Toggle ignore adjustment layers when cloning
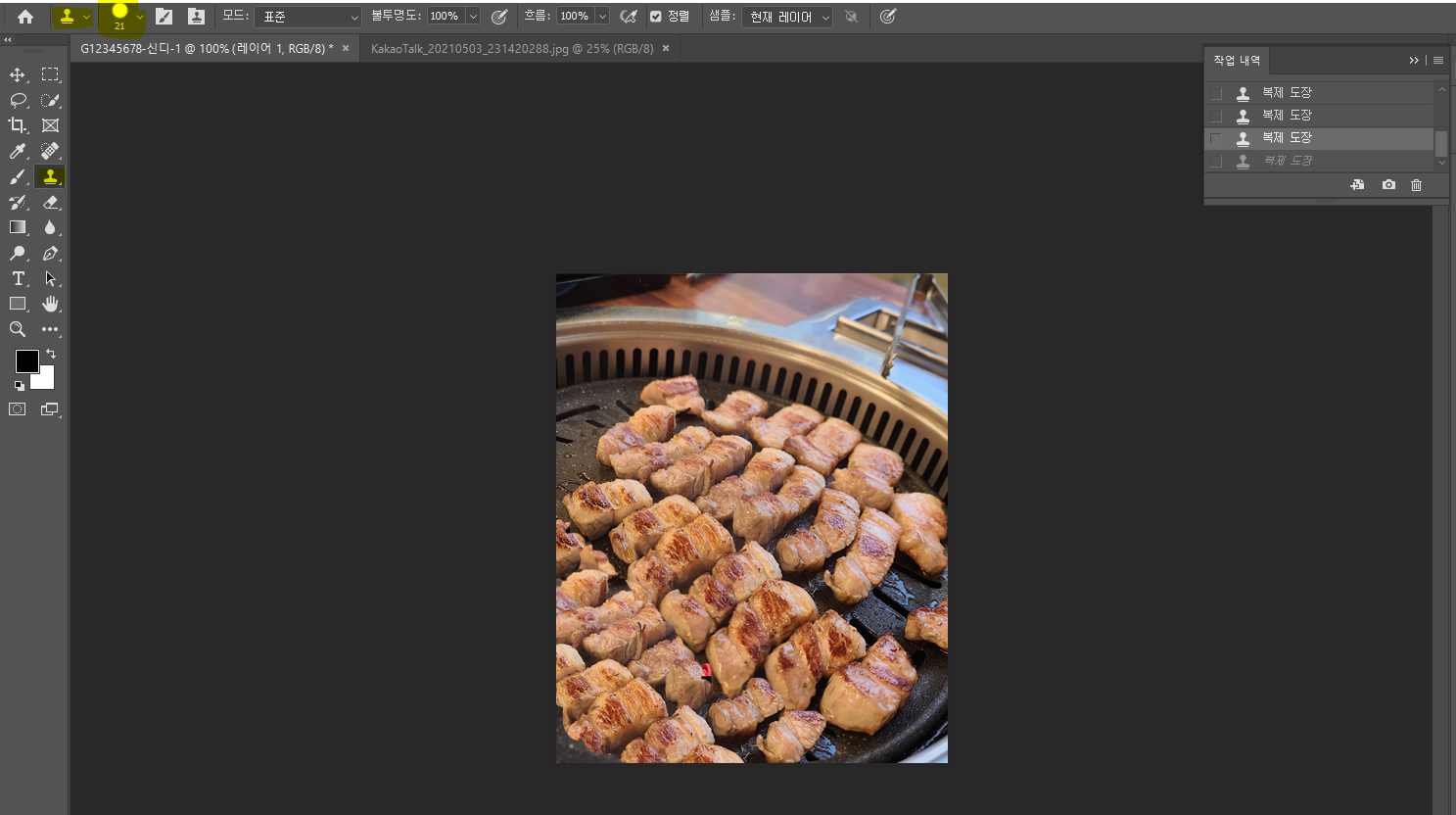The height and width of the screenshot is (815, 1456). pyautogui.click(x=852, y=17)
